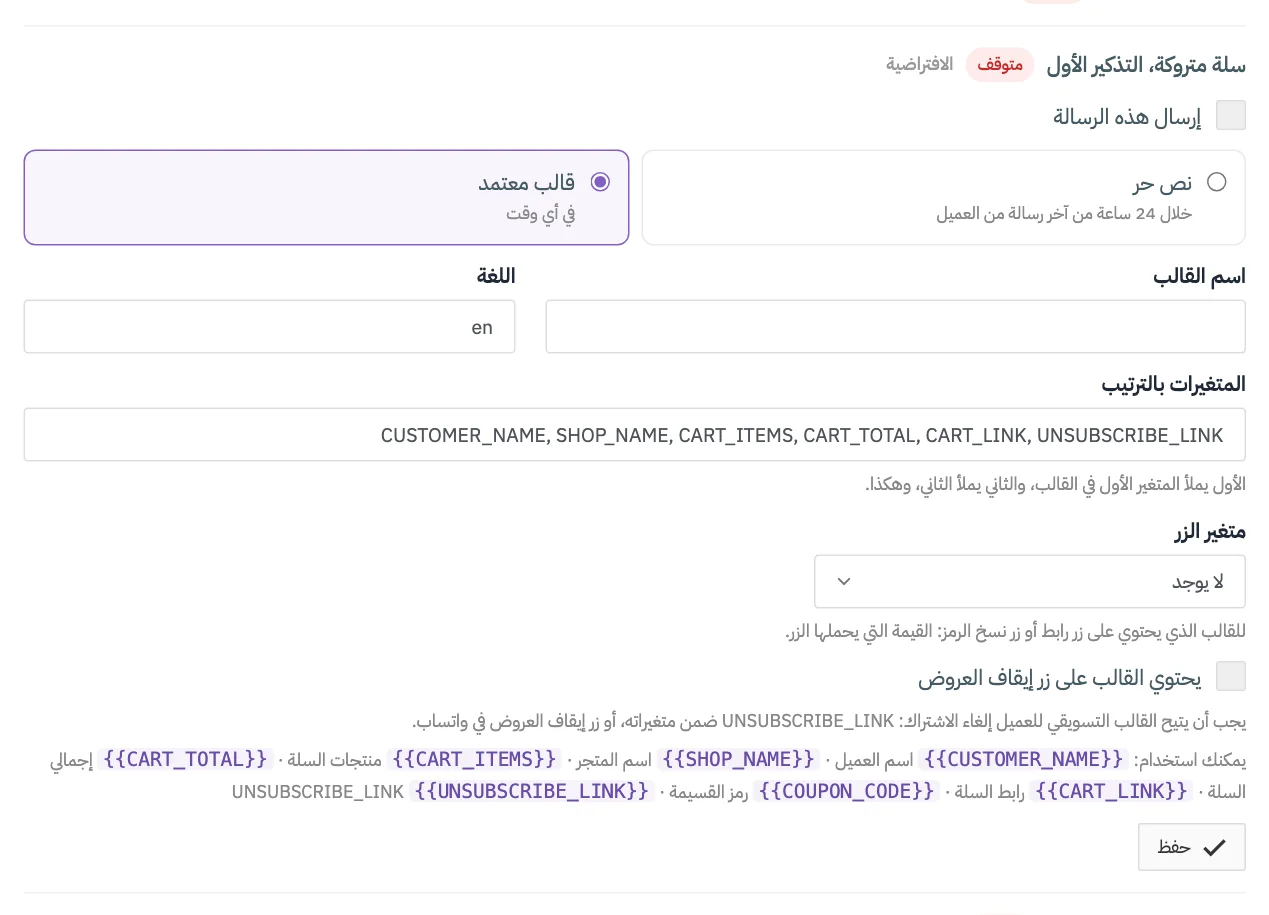The image size is (1269, 915).
Task: Click the {{UNSUBSCRIBE_LINK}} variable tag
Action: tap(532, 791)
